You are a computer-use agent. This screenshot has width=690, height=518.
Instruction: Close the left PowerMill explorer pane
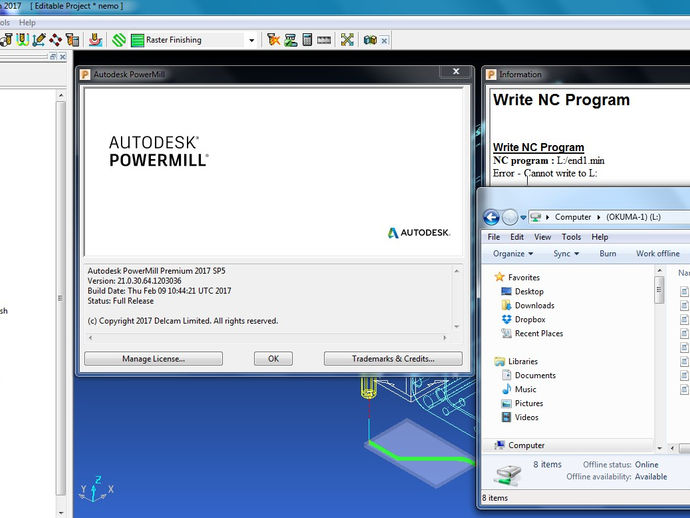click(x=62, y=56)
